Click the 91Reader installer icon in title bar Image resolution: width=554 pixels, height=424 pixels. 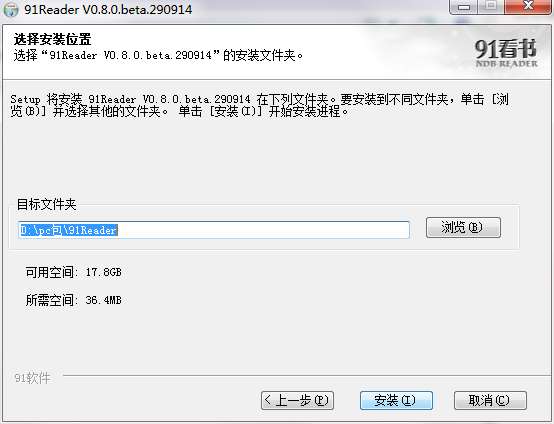click(11, 10)
